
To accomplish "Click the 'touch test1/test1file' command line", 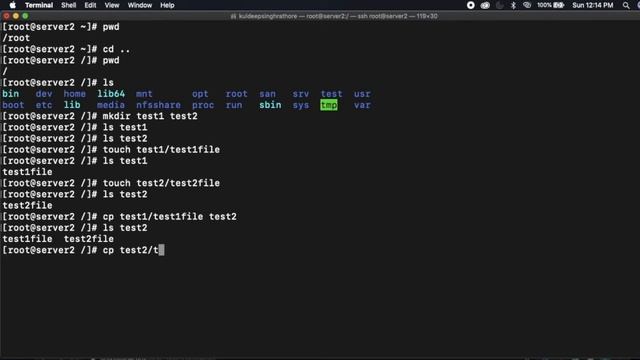I will pyautogui.click(x=111, y=150).
